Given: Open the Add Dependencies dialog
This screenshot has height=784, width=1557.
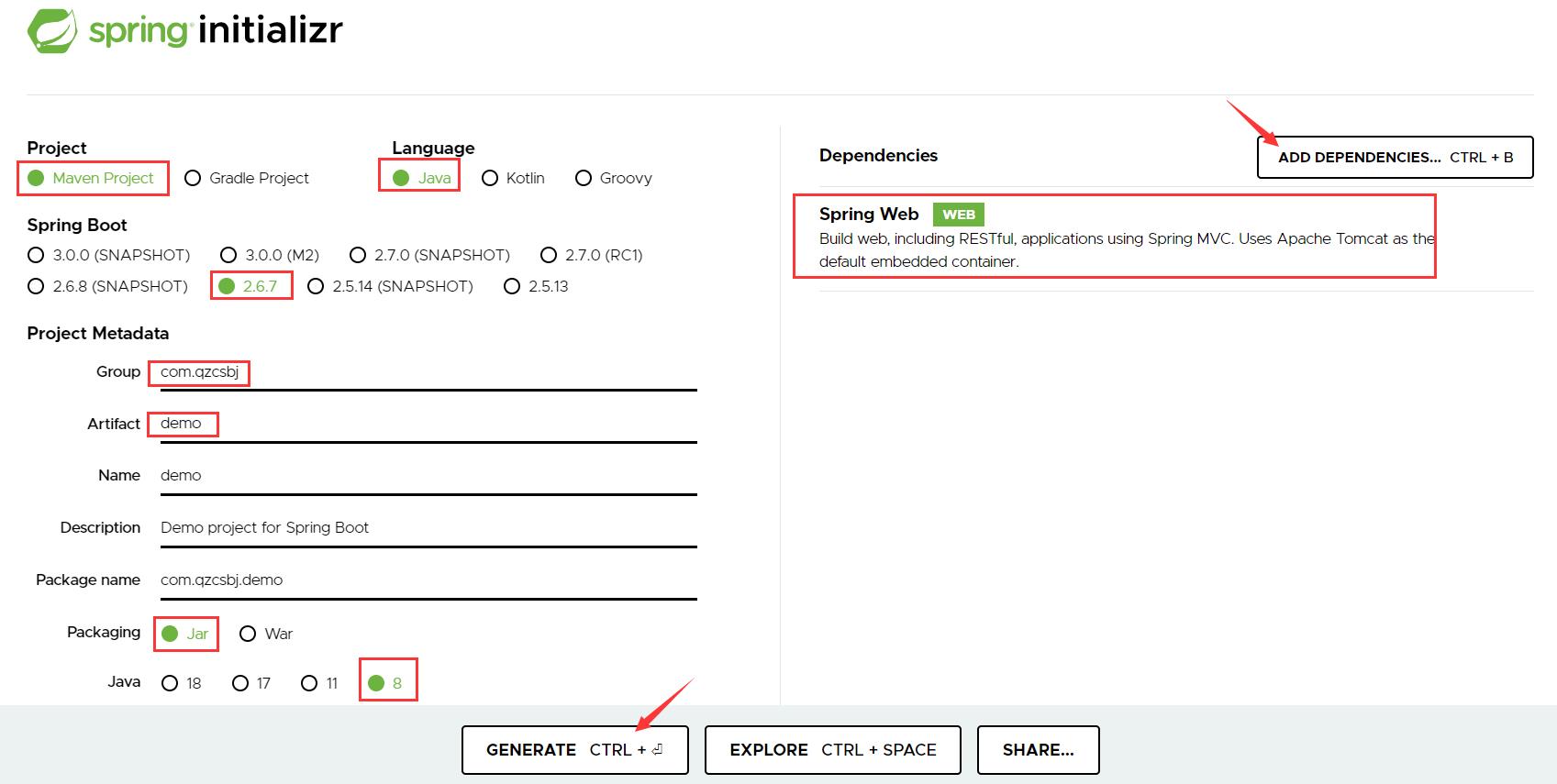Looking at the screenshot, I should coord(1395,157).
